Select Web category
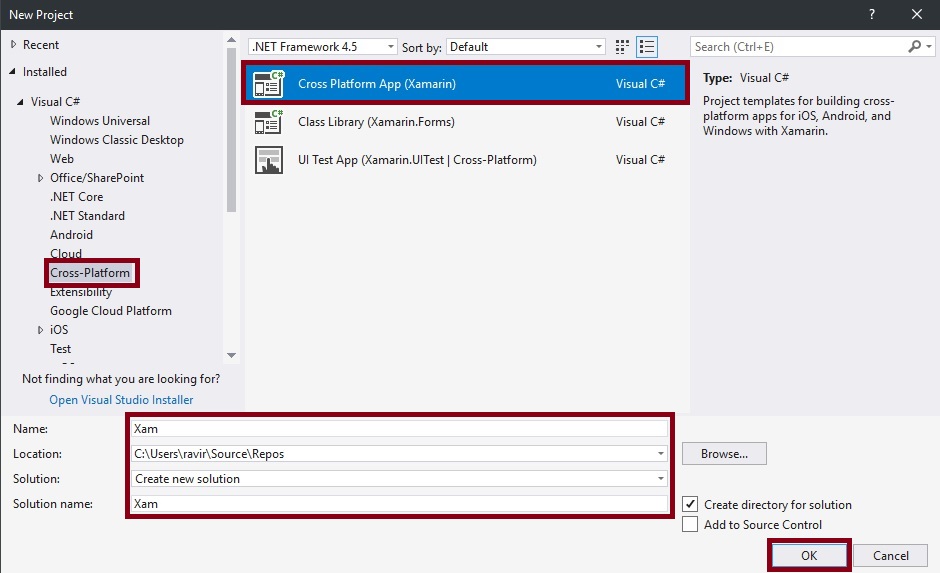Screen dimensions: 940x573 (62, 159)
